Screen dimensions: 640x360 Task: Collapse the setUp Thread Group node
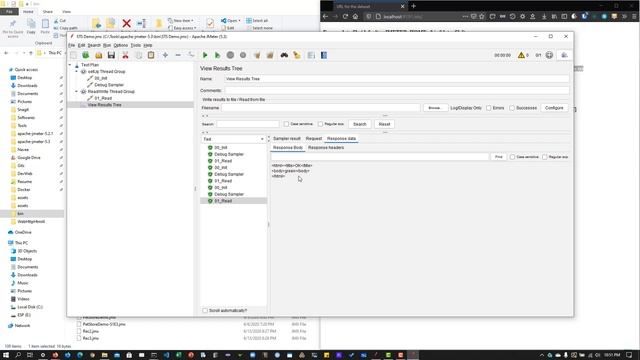[x=76, y=71]
